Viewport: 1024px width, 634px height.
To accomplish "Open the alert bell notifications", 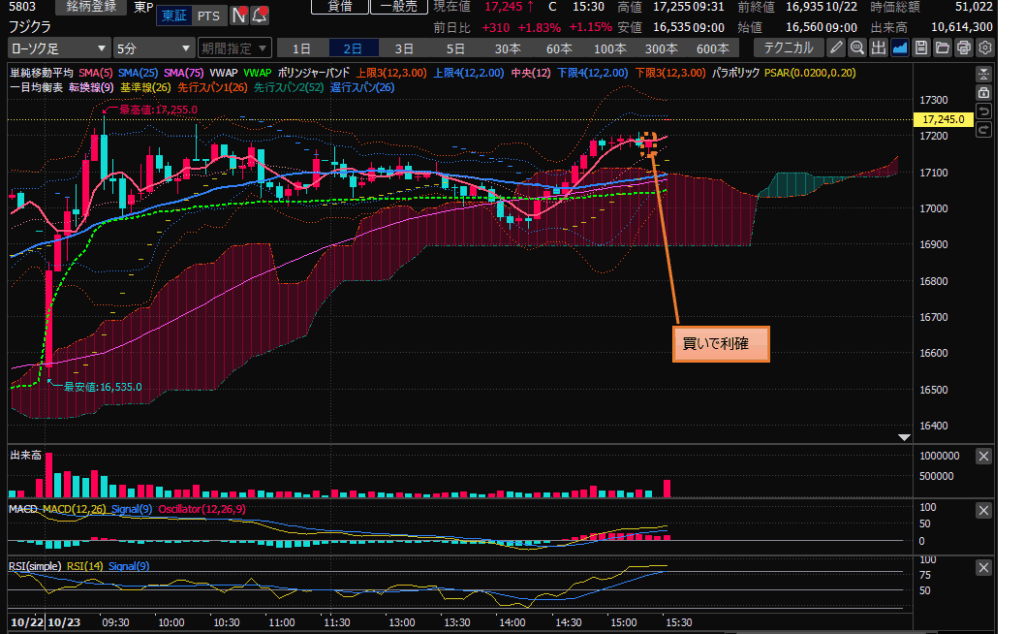I will click(260, 15).
